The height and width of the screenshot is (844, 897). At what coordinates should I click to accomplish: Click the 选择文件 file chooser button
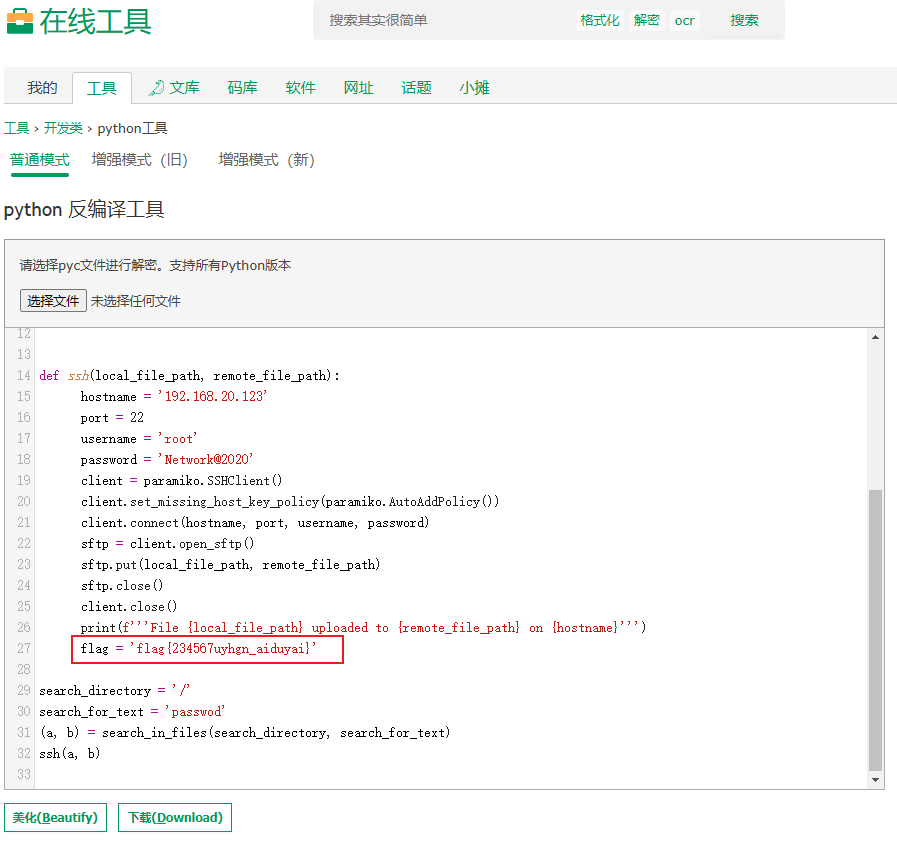pyautogui.click(x=53, y=301)
